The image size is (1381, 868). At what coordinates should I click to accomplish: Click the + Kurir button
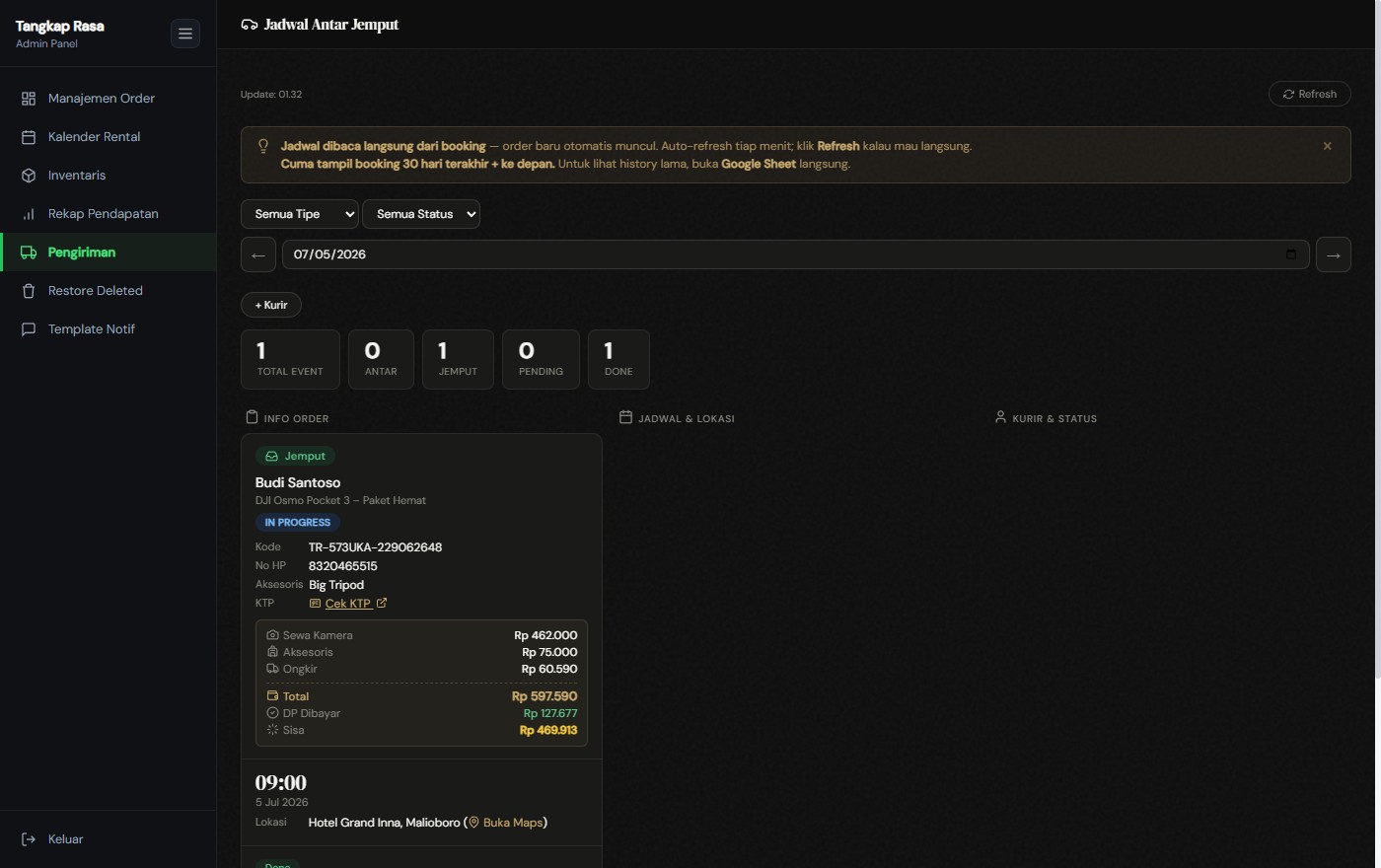pos(271,305)
